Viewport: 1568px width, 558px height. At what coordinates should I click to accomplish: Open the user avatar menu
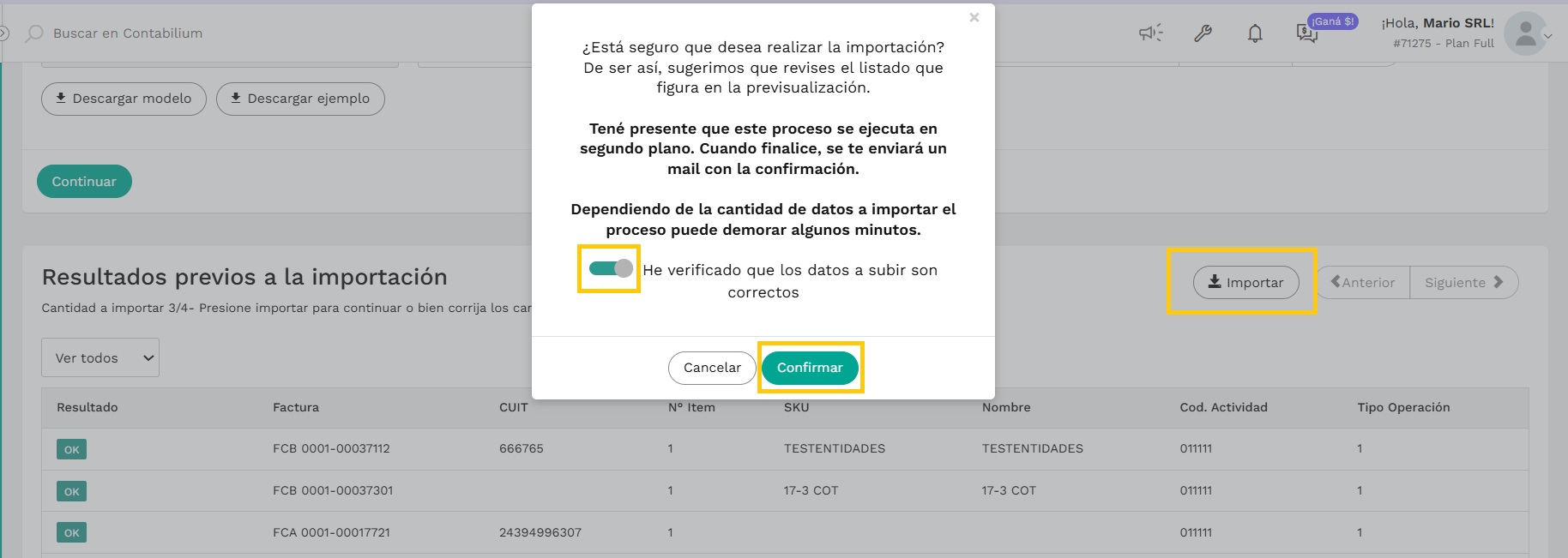[1525, 33]
